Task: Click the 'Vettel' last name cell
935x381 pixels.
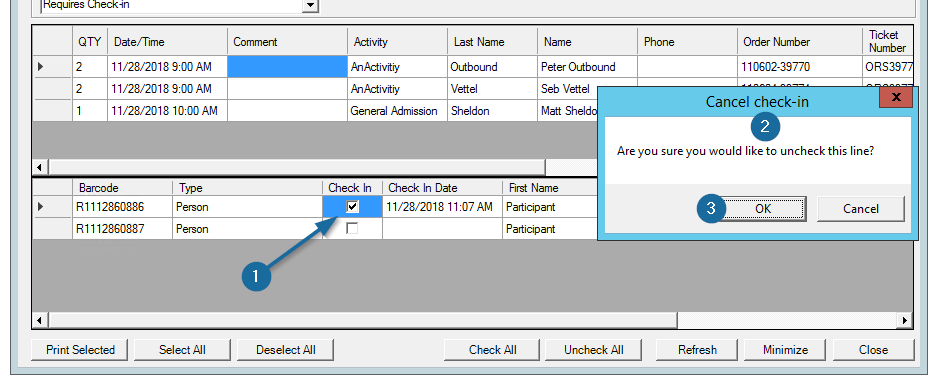Action: [x=493, y=89]
